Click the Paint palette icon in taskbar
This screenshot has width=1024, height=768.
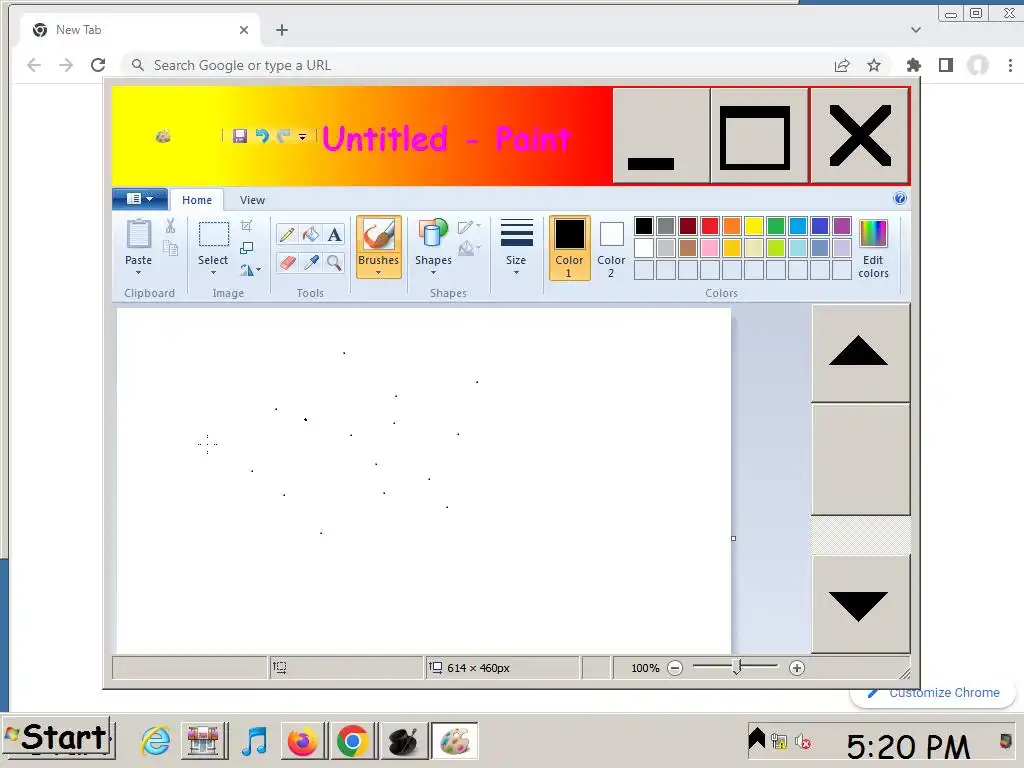455,741
